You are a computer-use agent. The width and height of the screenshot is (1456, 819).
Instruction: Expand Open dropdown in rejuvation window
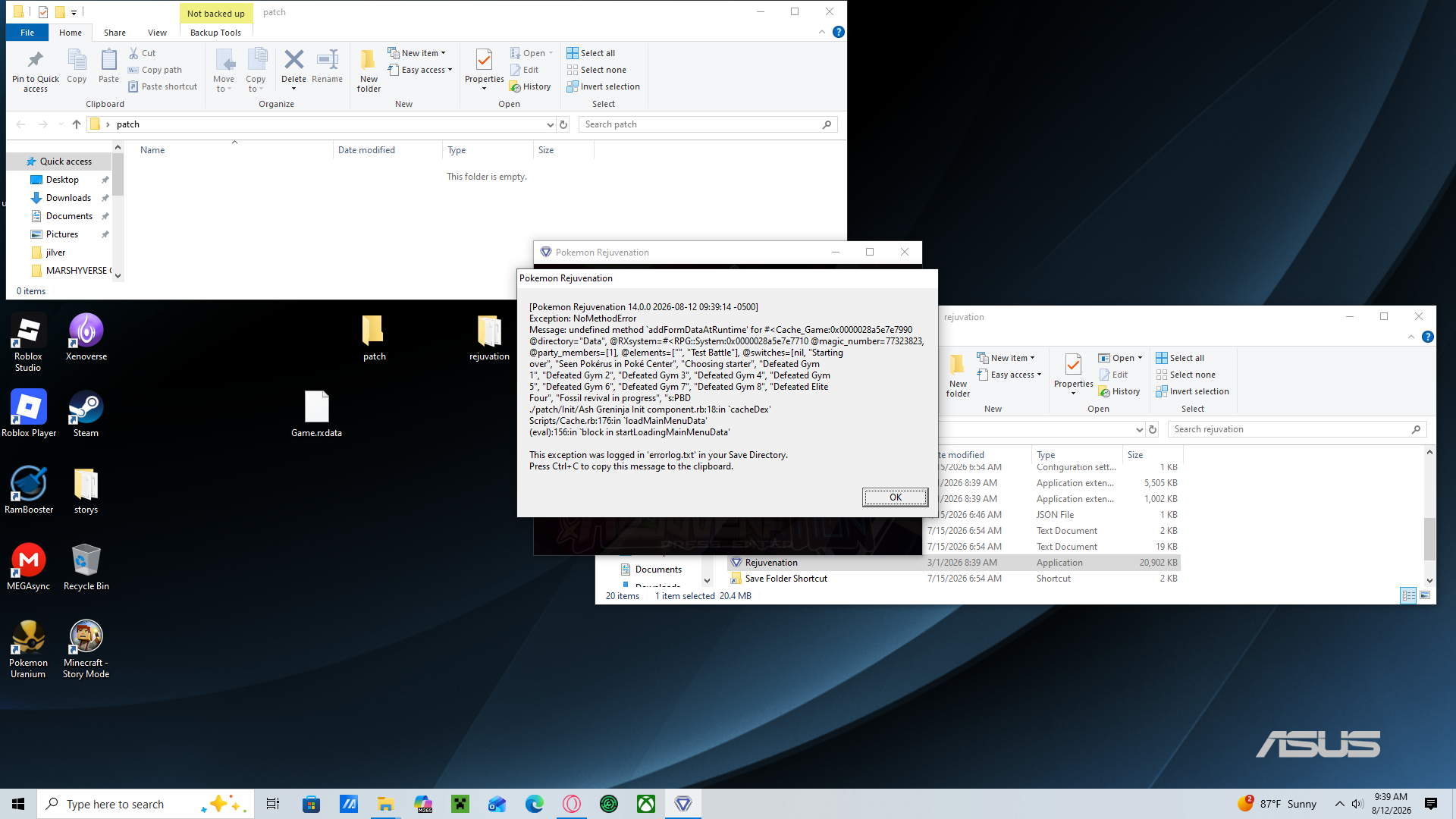point(1121,358)
